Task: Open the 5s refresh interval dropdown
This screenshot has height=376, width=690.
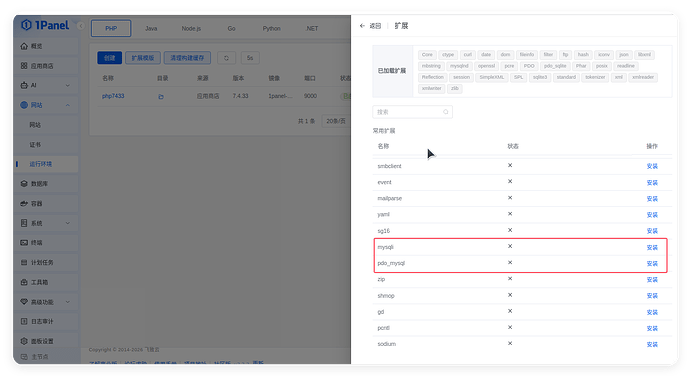Action: click(250, 58)
